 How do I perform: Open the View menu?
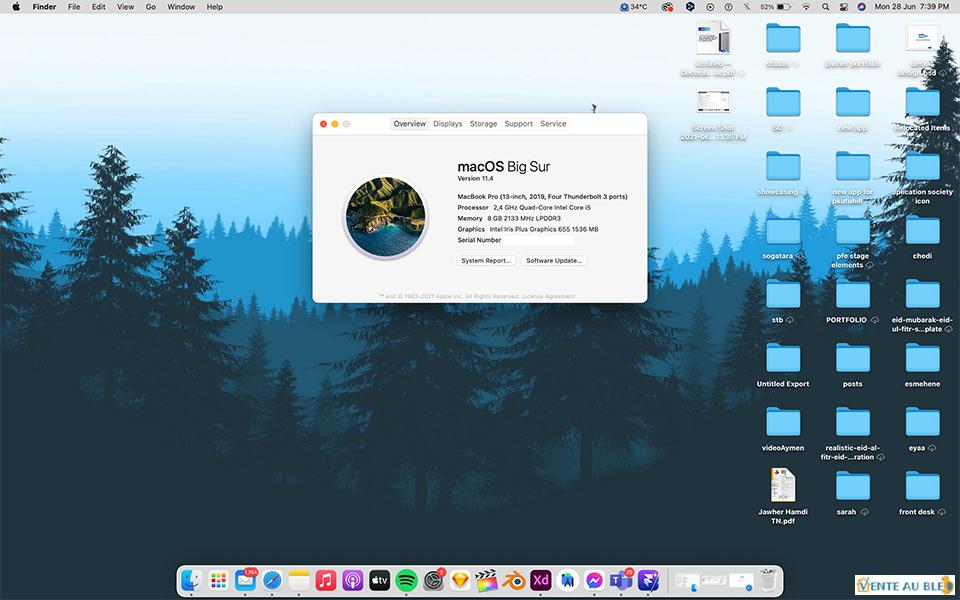click(x=126, y=7)
